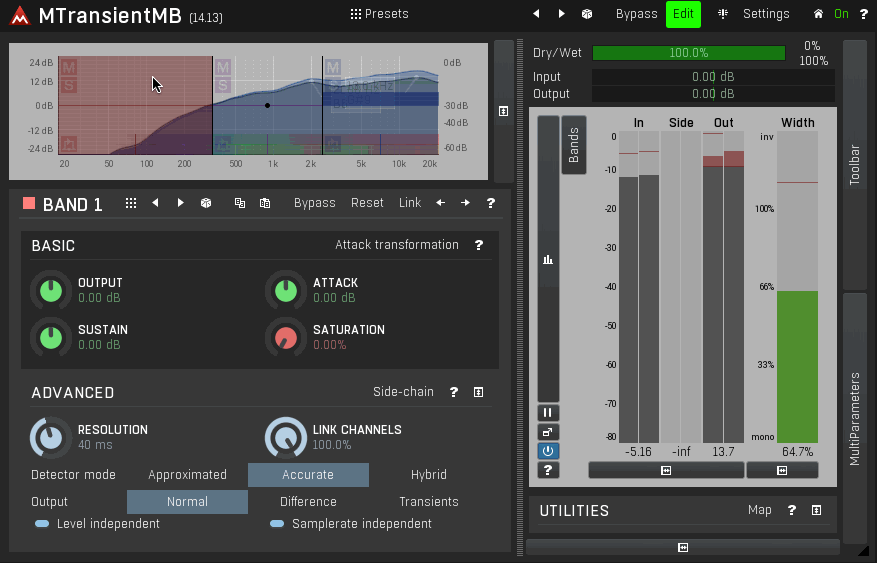
Task: Expand the Advanced panel options icon
Action: 478,392
